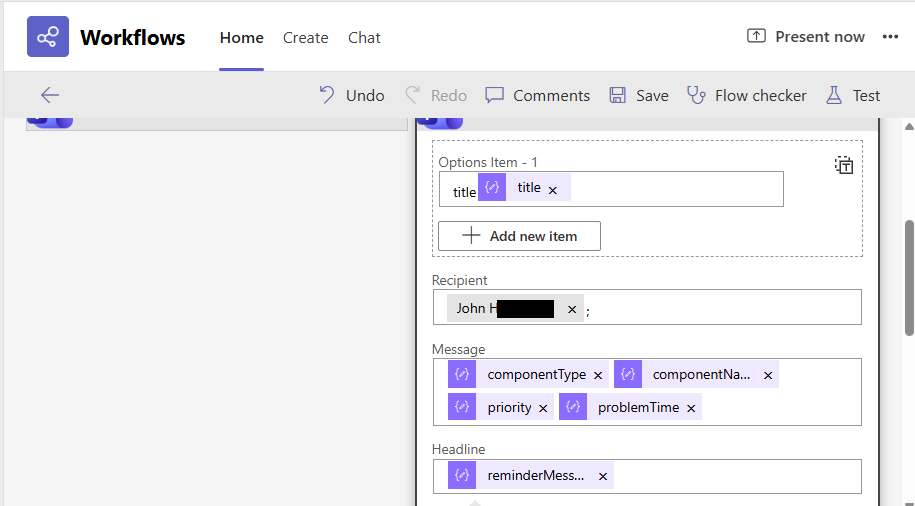Open the Chat tab
Image resolution: width=915 pixels, height=506 pixels.
[364, 38]
